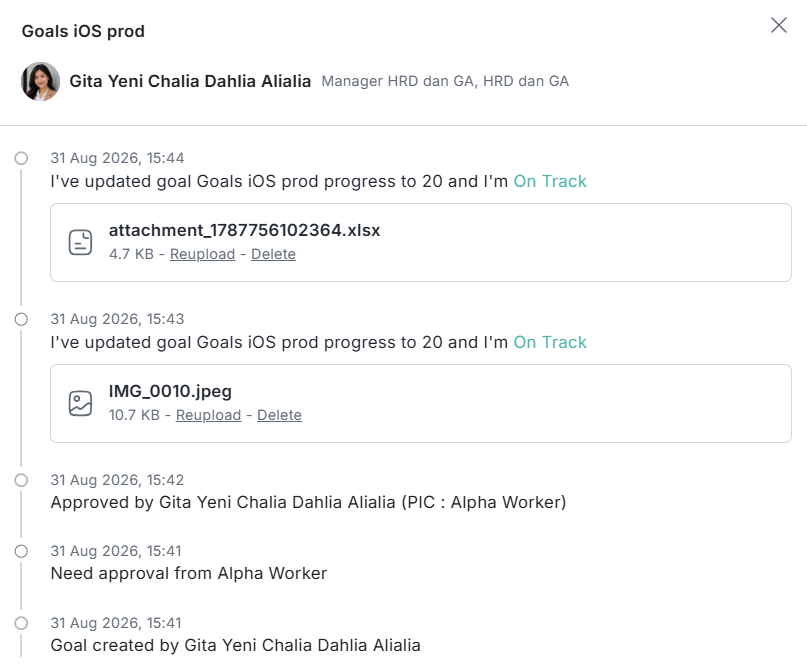Reupload the IMG_0010.jpeg file

pyautogui.click(x=208, y=415)
